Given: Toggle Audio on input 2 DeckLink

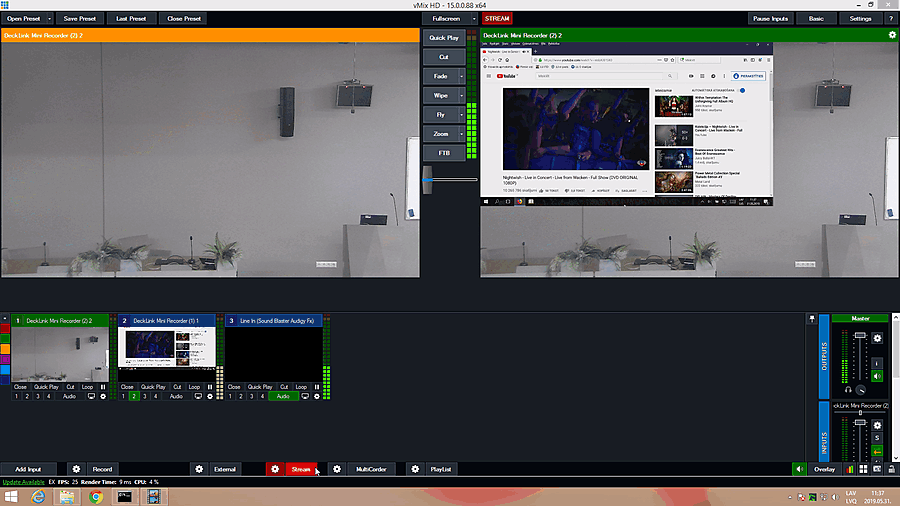Looking at the screenshot, I should click(176, 396).
